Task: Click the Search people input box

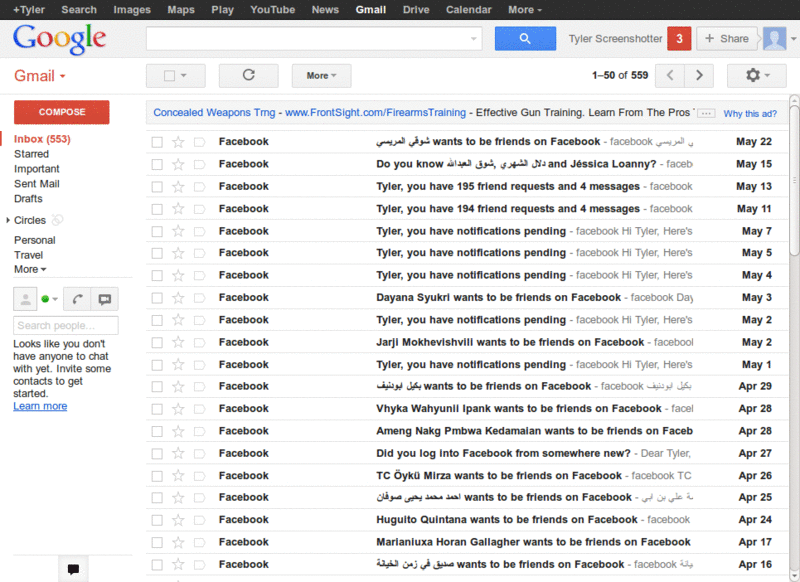Action: (x=66, y=325)
